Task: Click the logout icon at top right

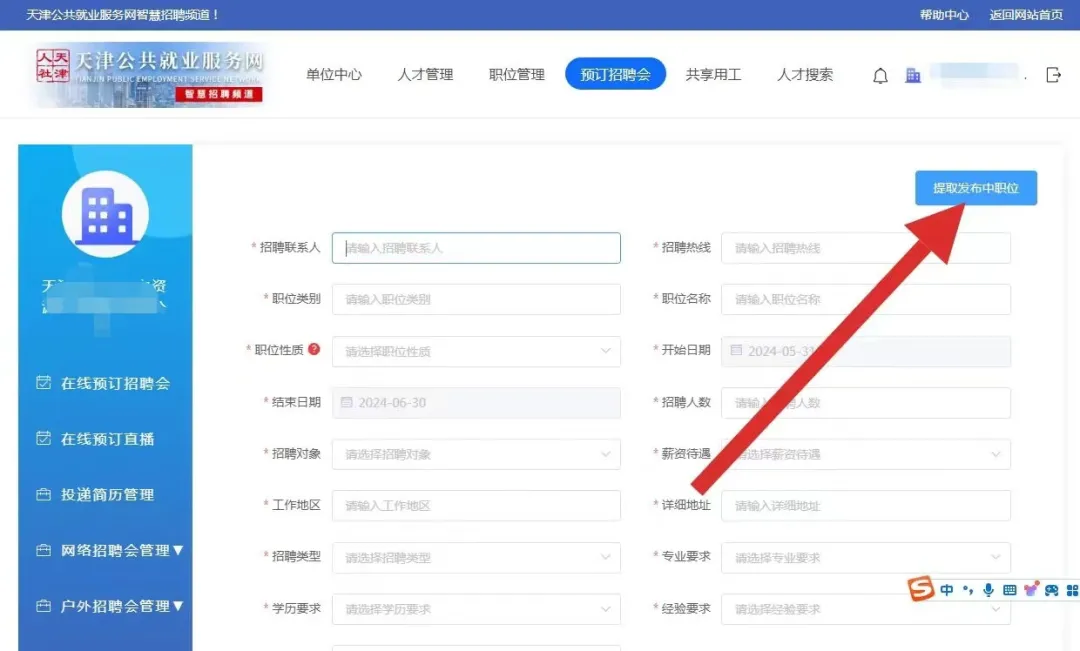Action: (1053, 74)
